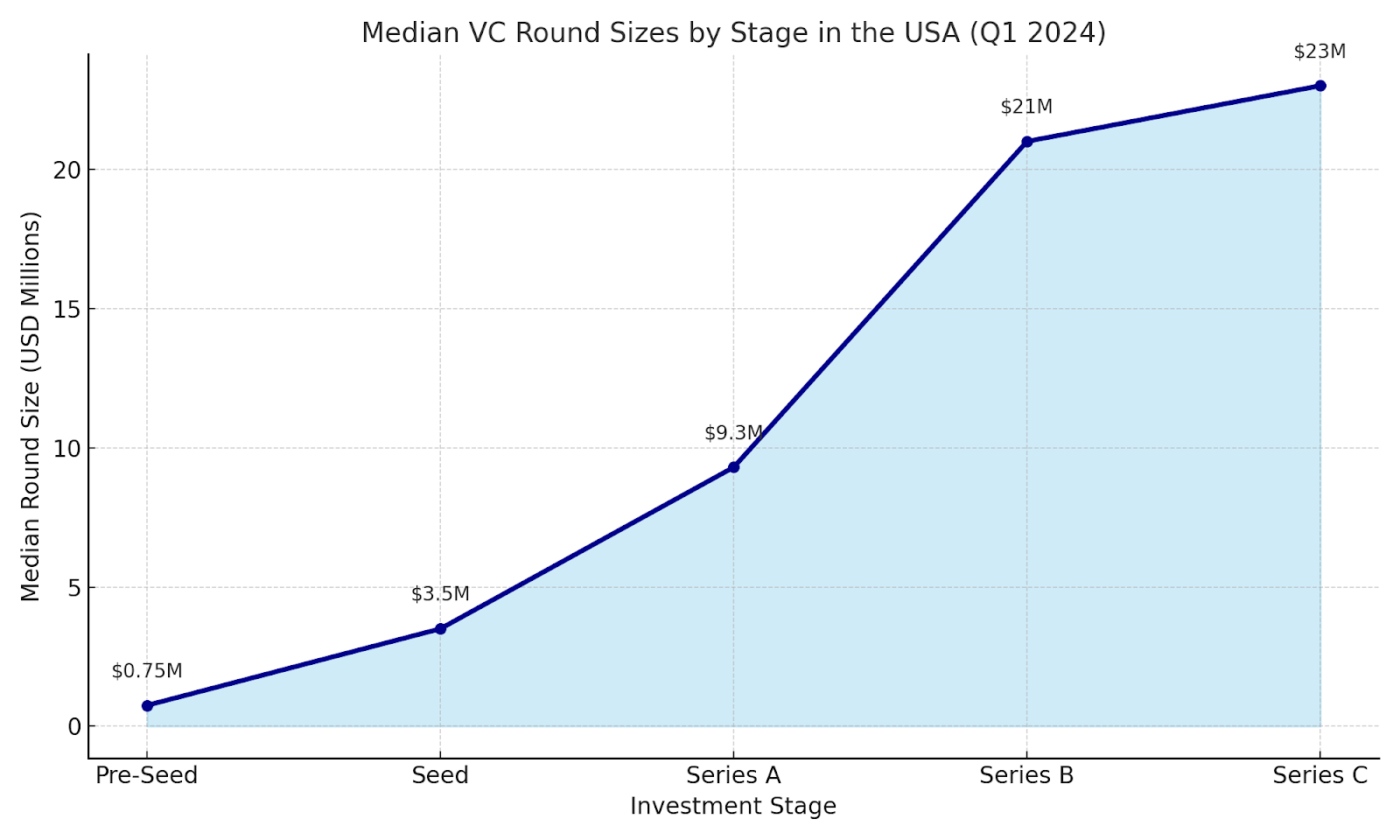This screenshot has height=840, width=1400.
Task: Click the Series C x-axis tick label
Action: point(1319,775)
